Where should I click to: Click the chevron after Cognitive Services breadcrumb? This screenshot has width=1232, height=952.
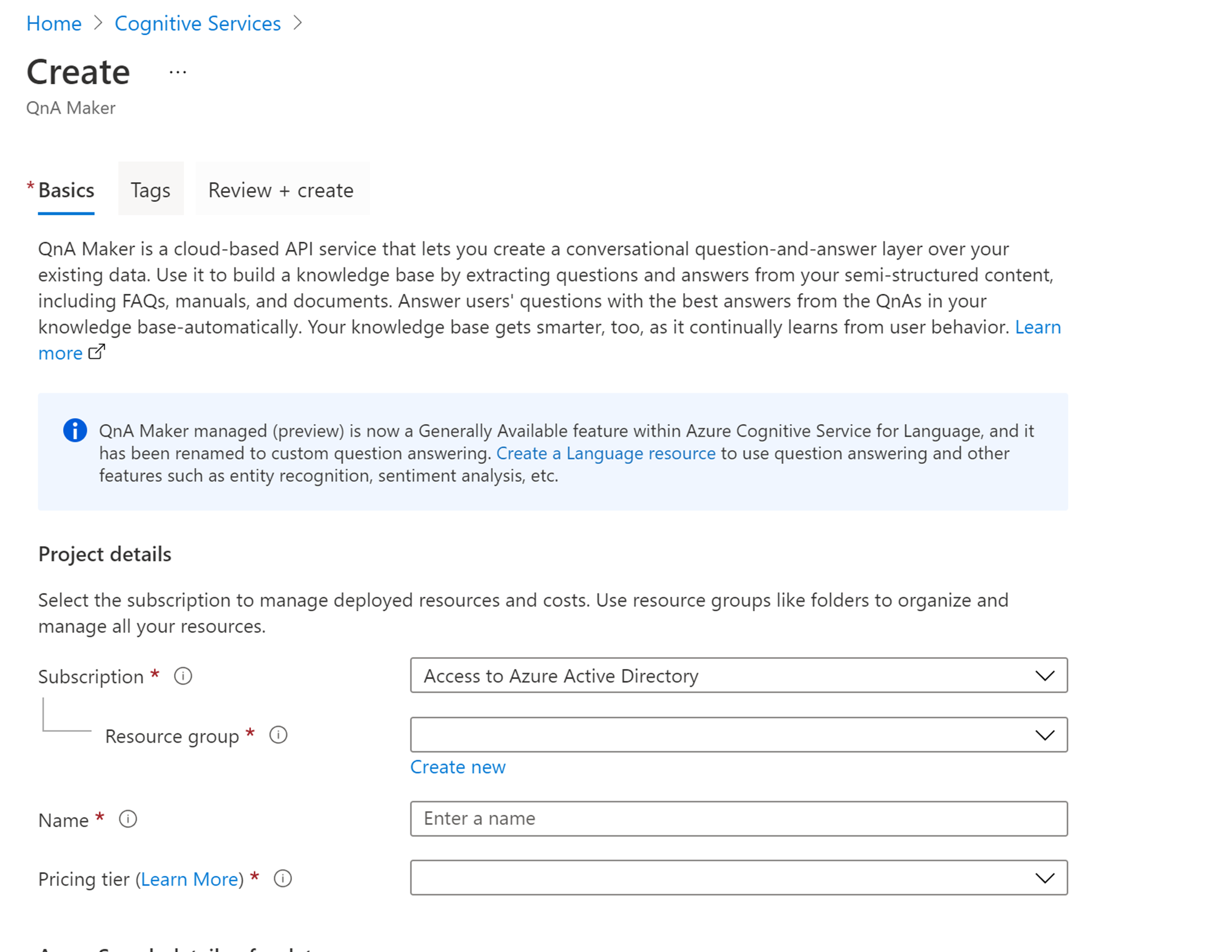pos(298,23)
